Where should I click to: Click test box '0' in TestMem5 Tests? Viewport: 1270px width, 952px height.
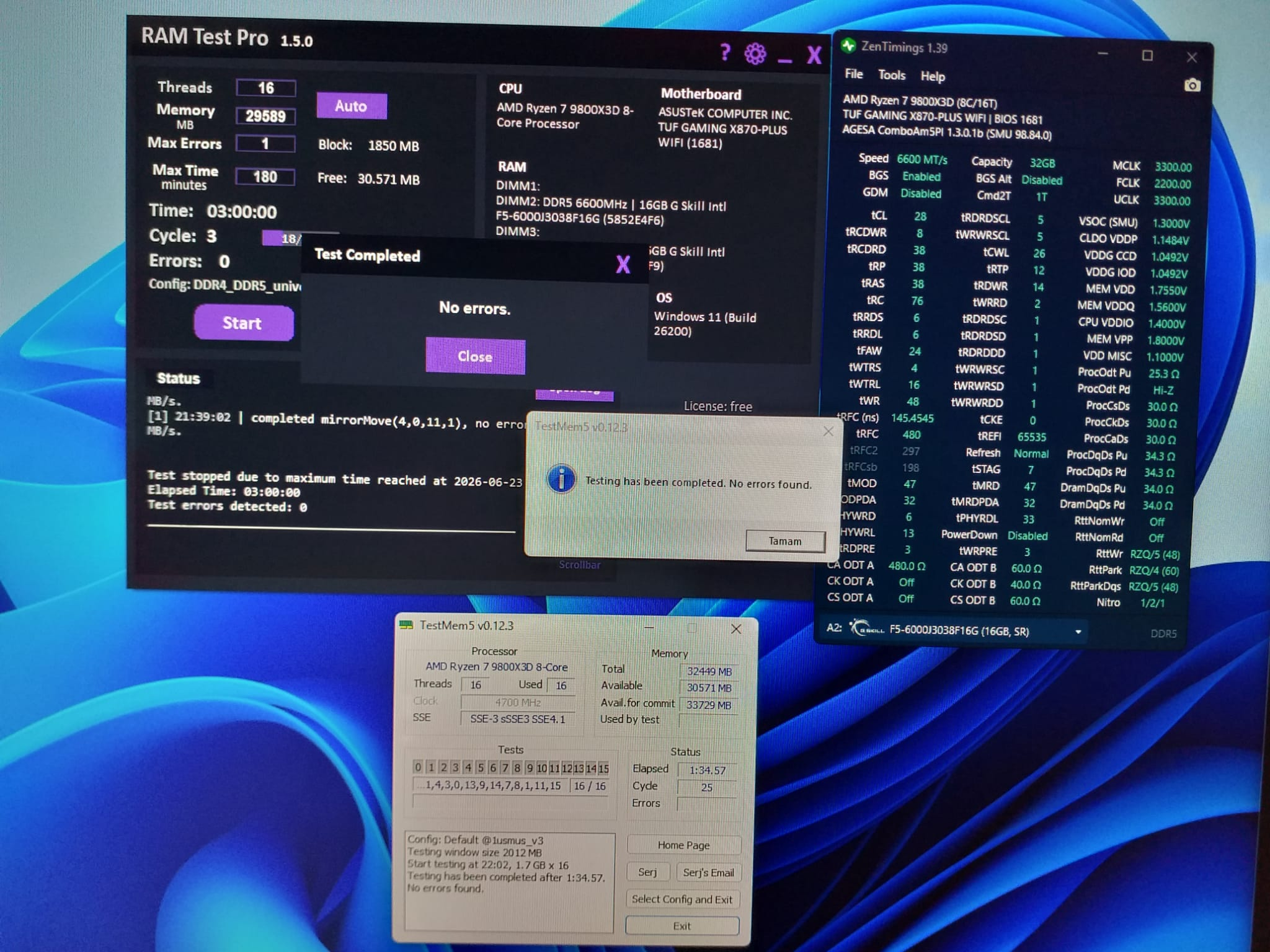coord(418,767)
